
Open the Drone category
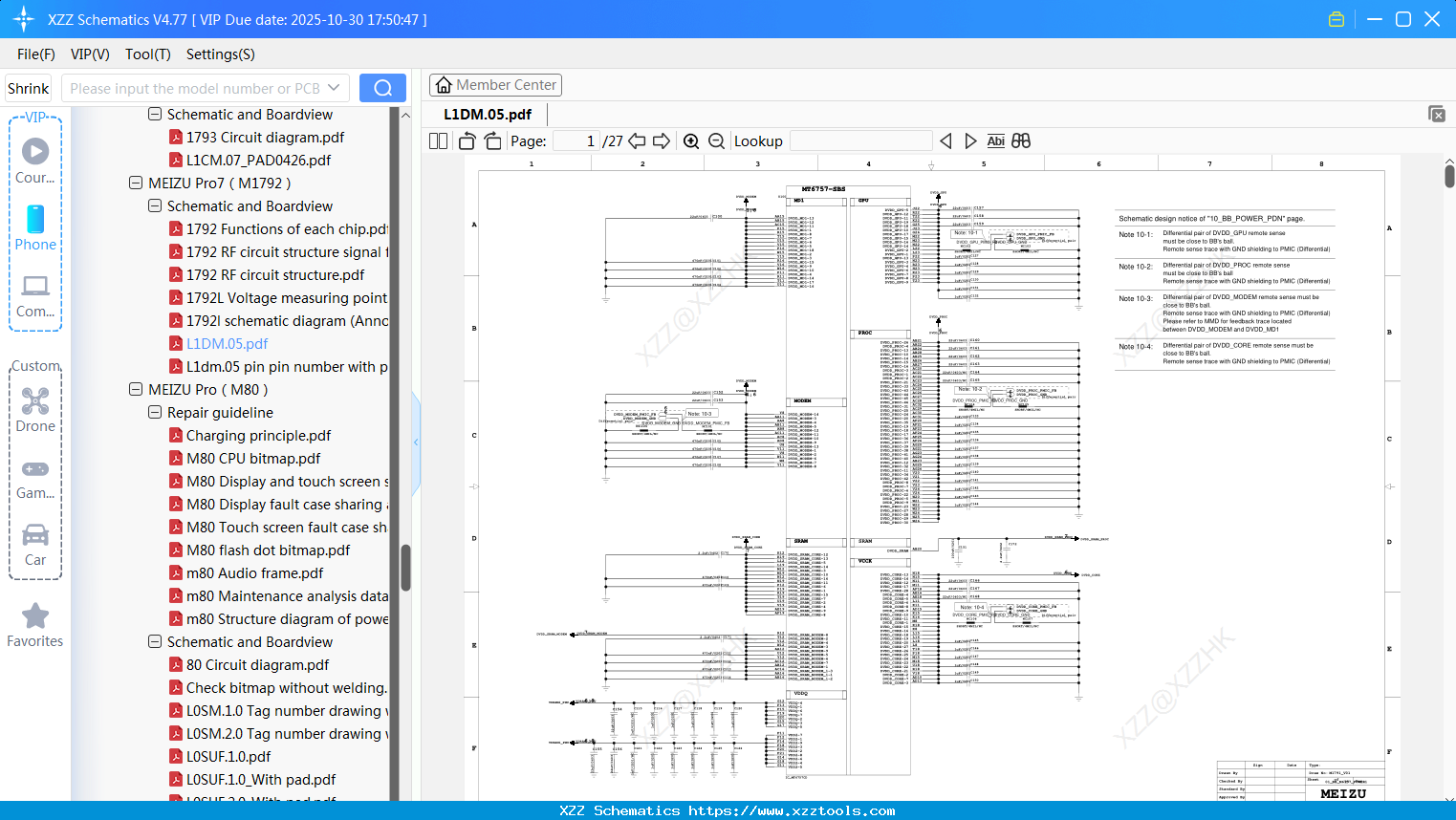(35, 409)
